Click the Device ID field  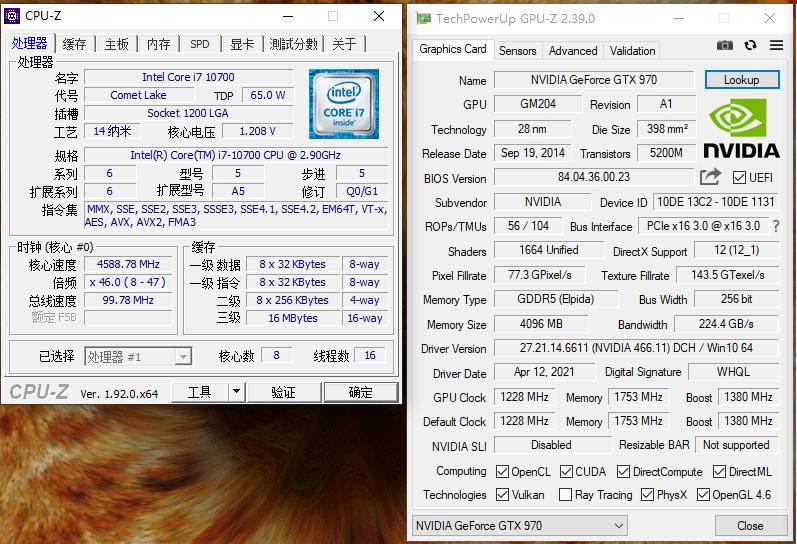pyautogui.click(x=716, y=202)
